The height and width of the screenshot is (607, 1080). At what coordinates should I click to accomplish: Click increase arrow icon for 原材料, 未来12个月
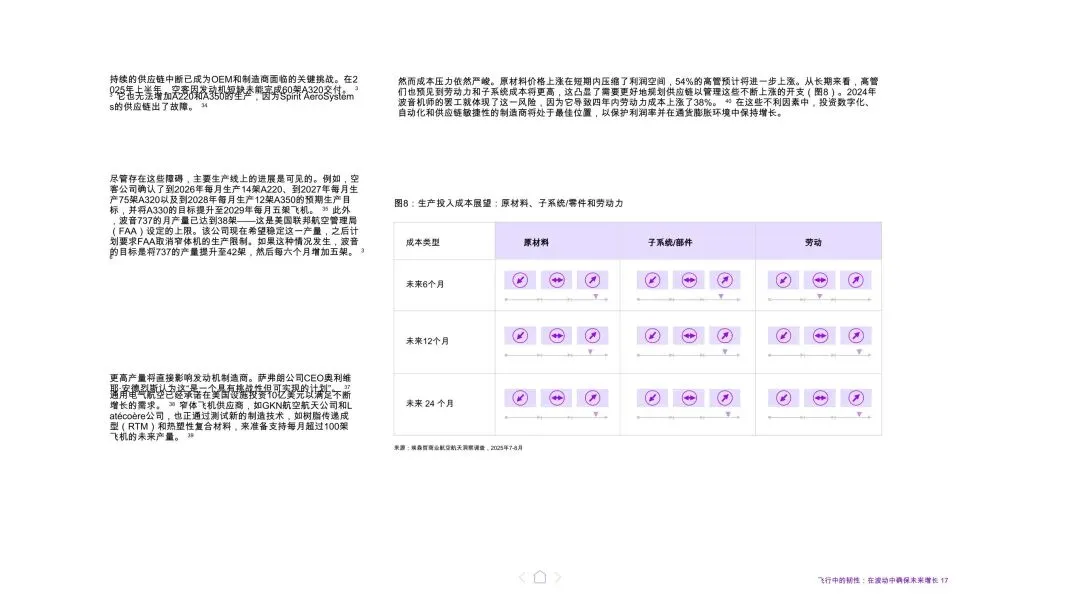point(592,336)
